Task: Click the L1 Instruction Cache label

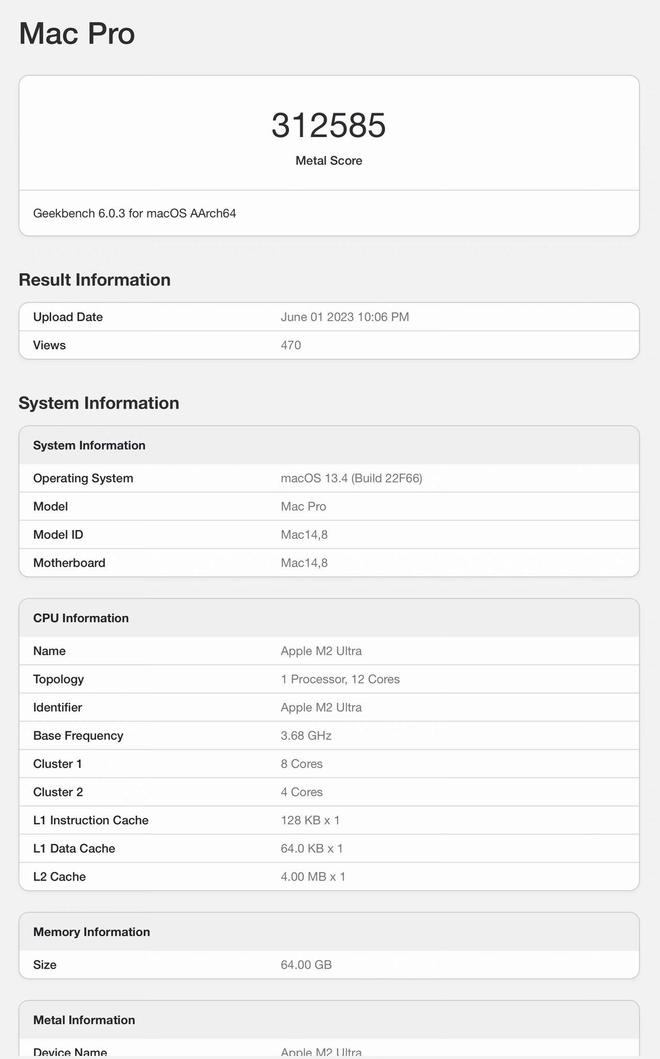Action: 91,821
